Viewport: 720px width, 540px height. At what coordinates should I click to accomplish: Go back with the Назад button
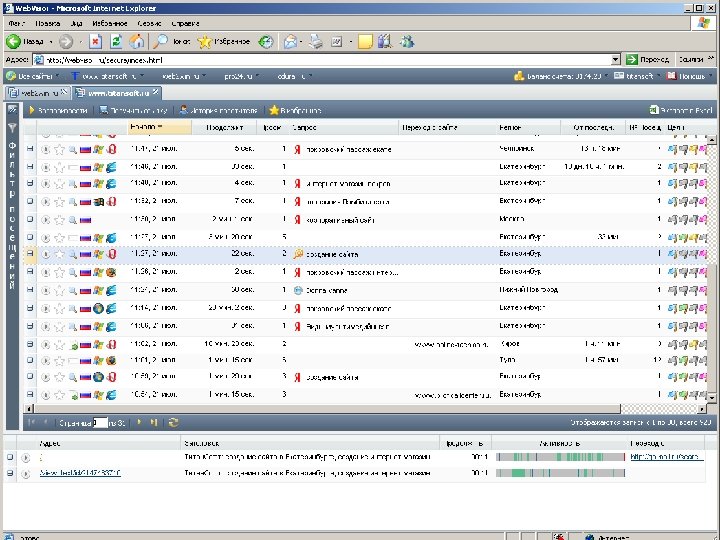(x=25, y=42)
